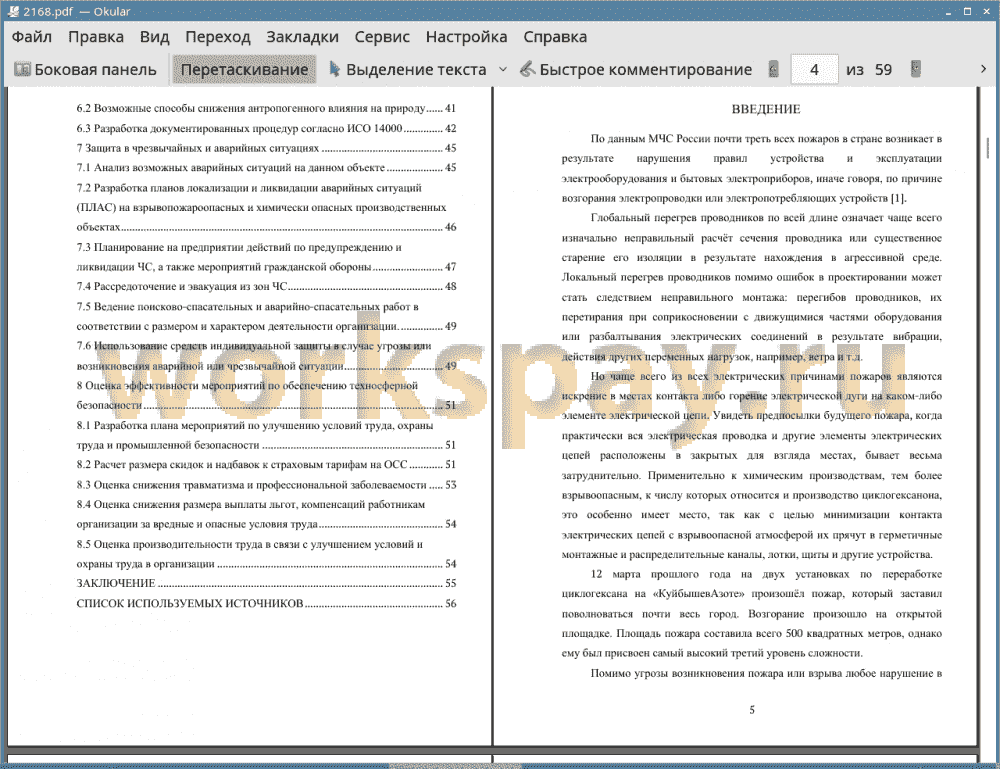Open the Сервис menu

[x=382, y=37]
